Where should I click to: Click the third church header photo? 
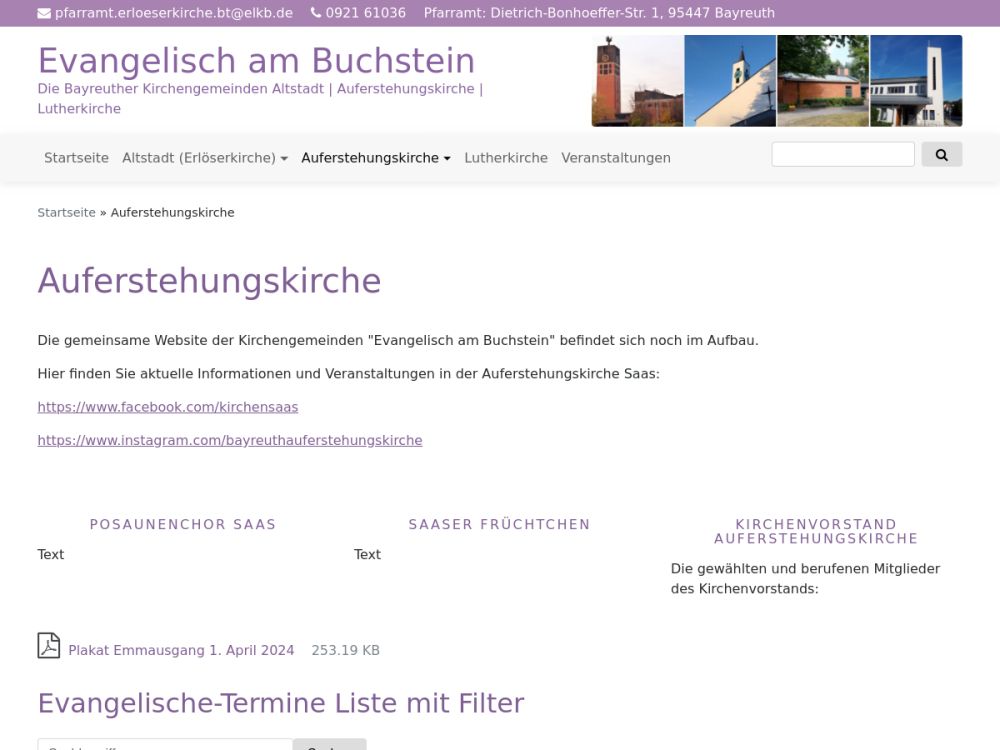point(823,81)
